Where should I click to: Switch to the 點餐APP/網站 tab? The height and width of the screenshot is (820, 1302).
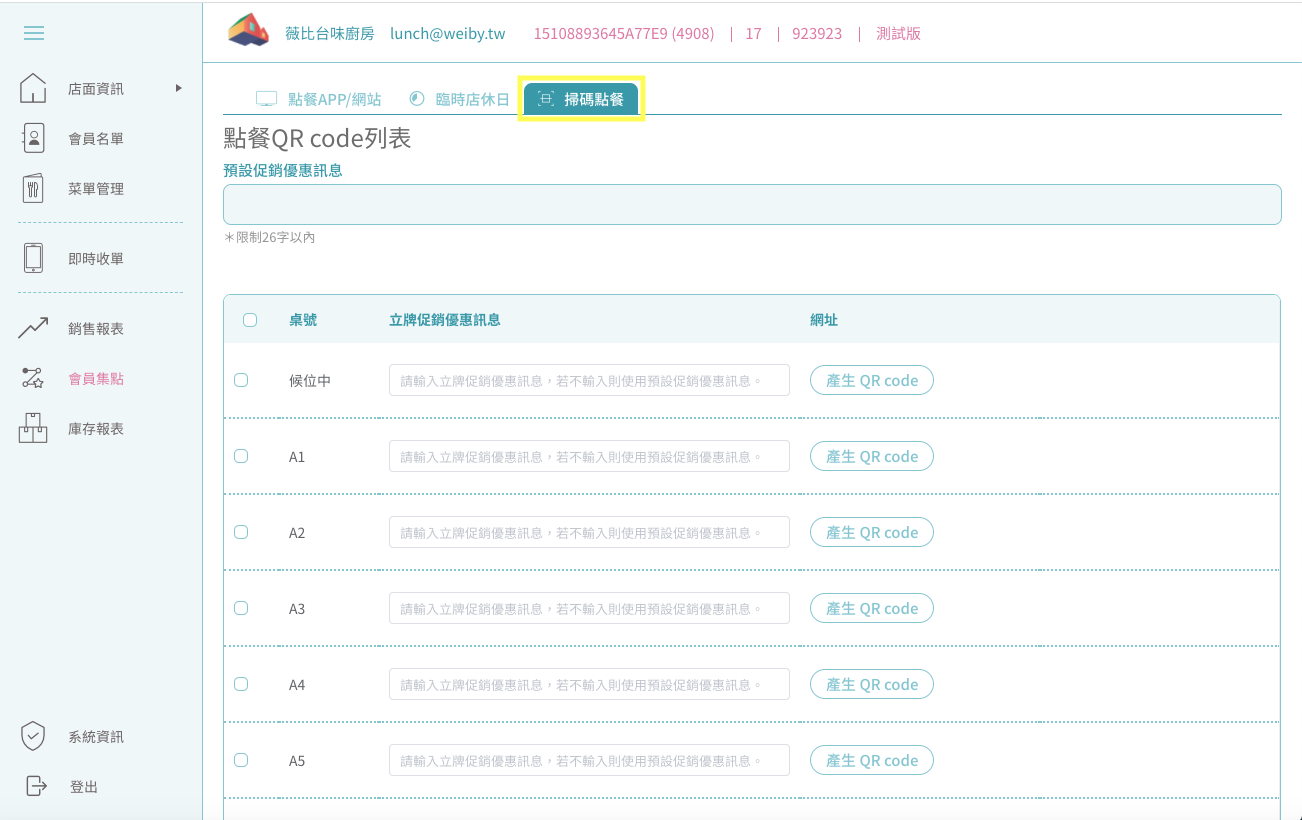pyautogui.click(x=319, y=99)
